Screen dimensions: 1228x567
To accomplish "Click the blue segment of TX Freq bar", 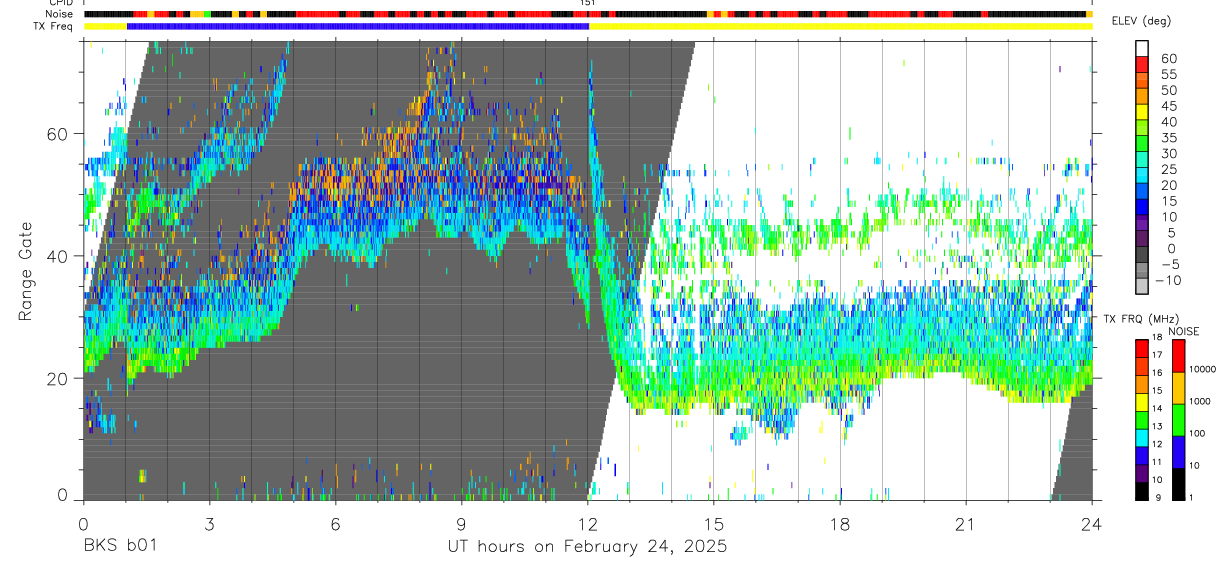I will pos(358,26).
